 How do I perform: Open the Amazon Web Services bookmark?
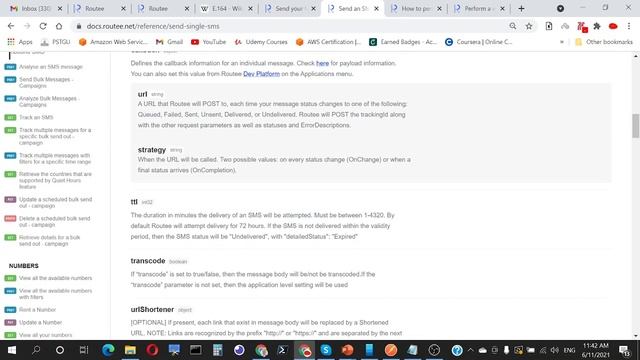113,42
